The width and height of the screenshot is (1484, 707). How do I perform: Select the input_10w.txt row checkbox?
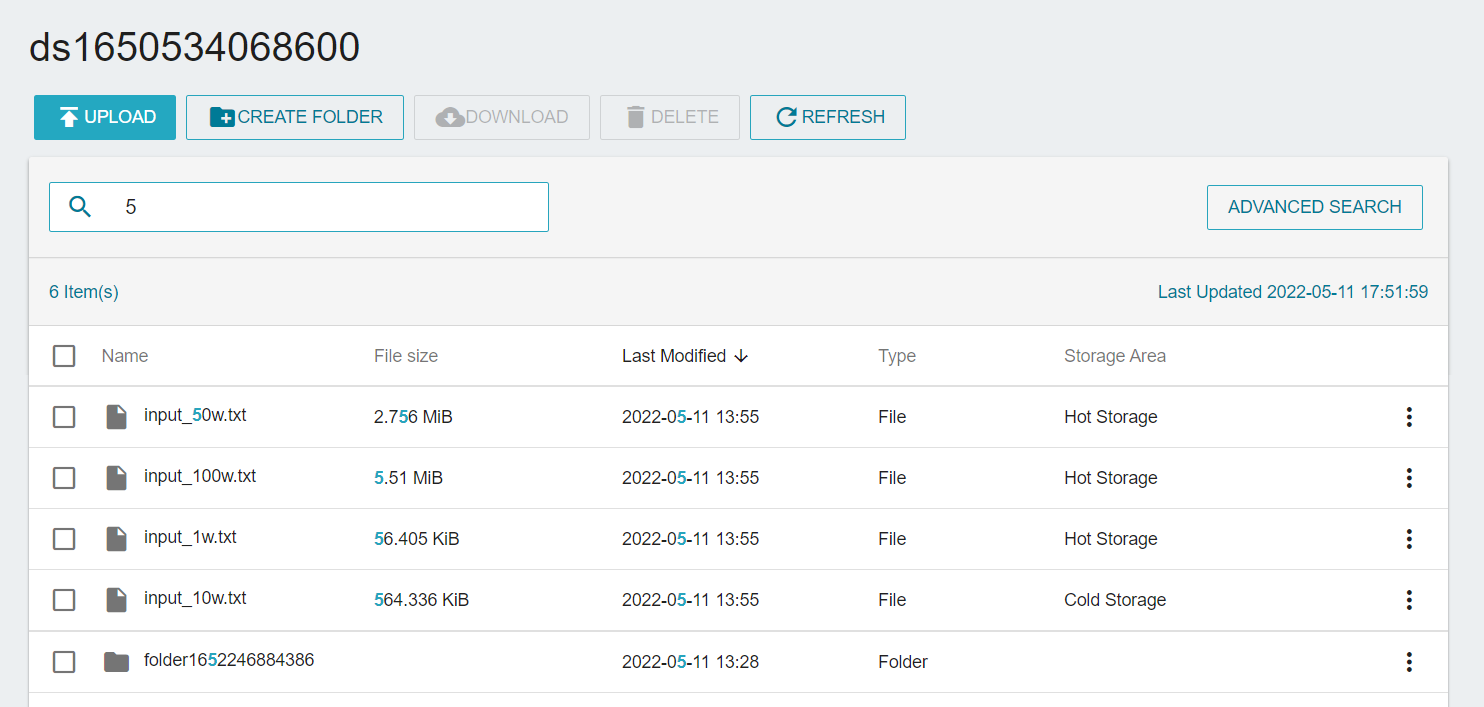tap(64, 600)
